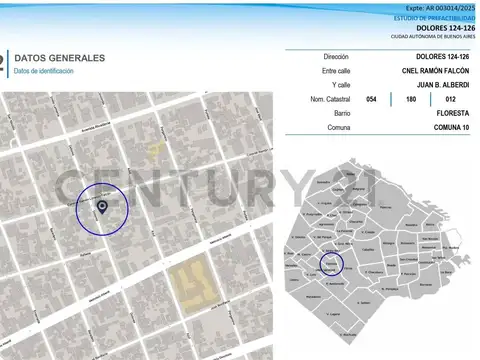Viewport: 480px width, 360px height.
Task: Click the 'DOLORES 124-126' page header title
Action: tap(446, 28)
